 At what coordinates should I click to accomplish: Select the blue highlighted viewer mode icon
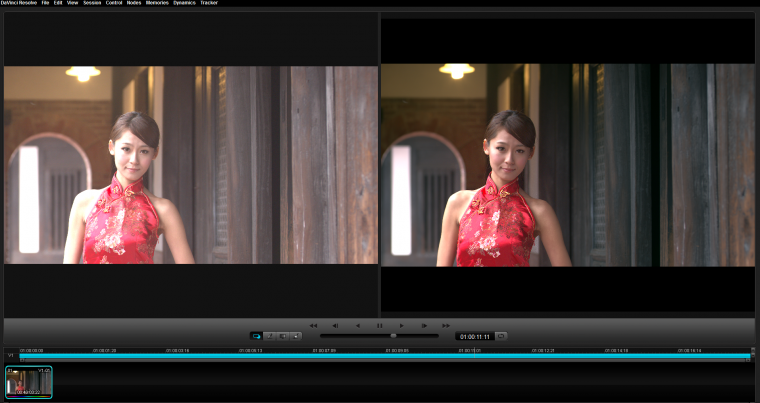pos(256,336)
